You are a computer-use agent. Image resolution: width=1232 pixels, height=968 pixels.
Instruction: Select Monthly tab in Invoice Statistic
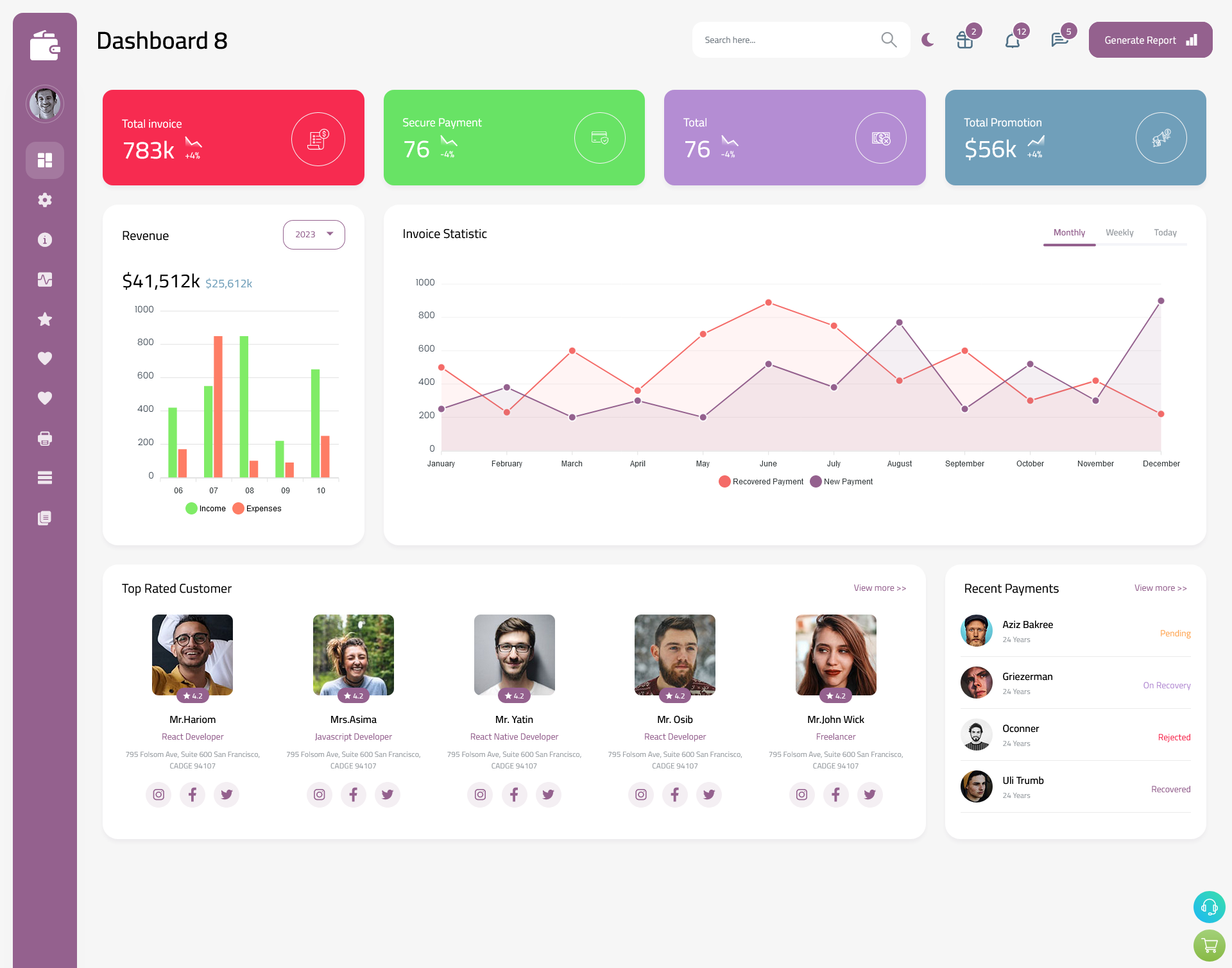point(1068,232)
